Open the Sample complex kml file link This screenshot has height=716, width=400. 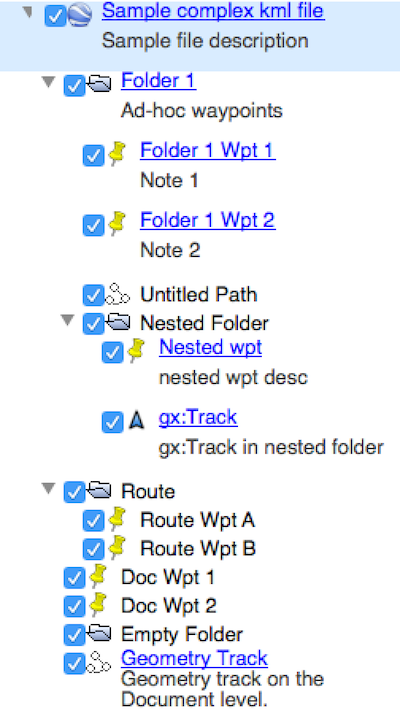(x=213, y=11)
